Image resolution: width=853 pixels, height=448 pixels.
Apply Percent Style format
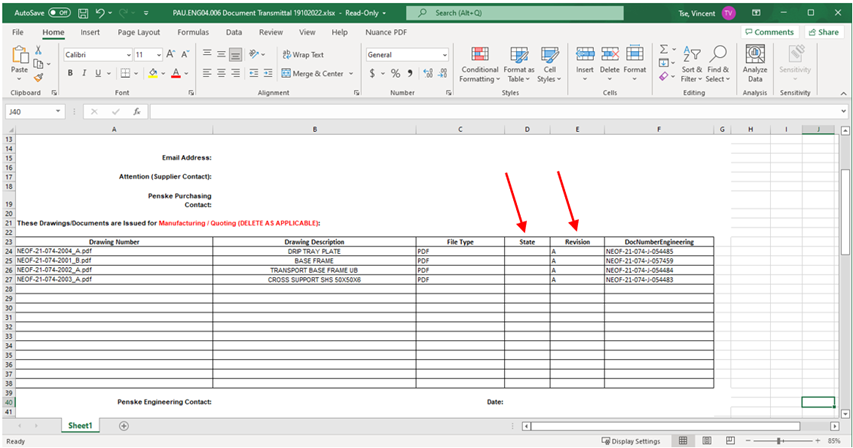pyautogui.click(x=395, y=73)
